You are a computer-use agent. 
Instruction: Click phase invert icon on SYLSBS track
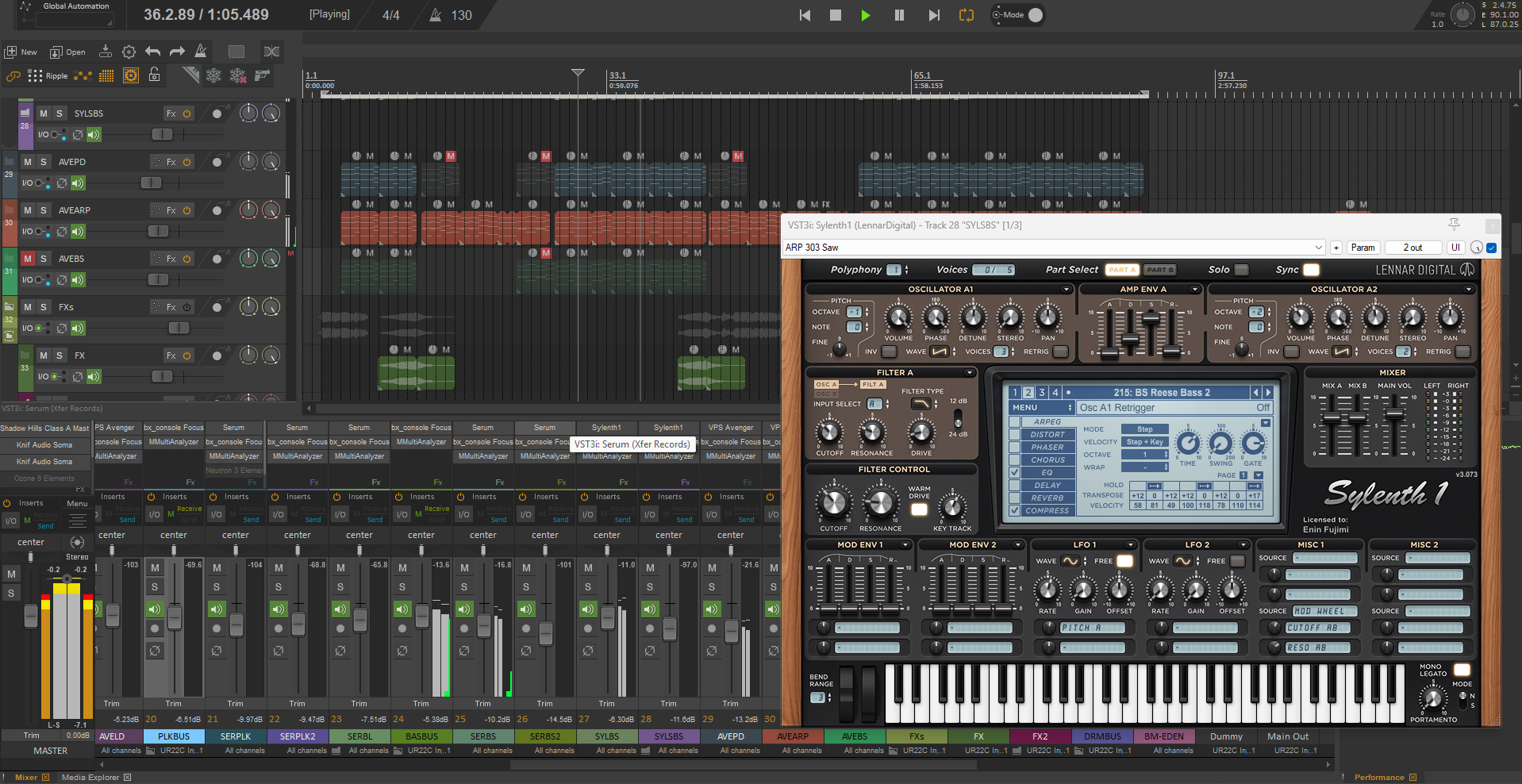[x=77, y=135]
